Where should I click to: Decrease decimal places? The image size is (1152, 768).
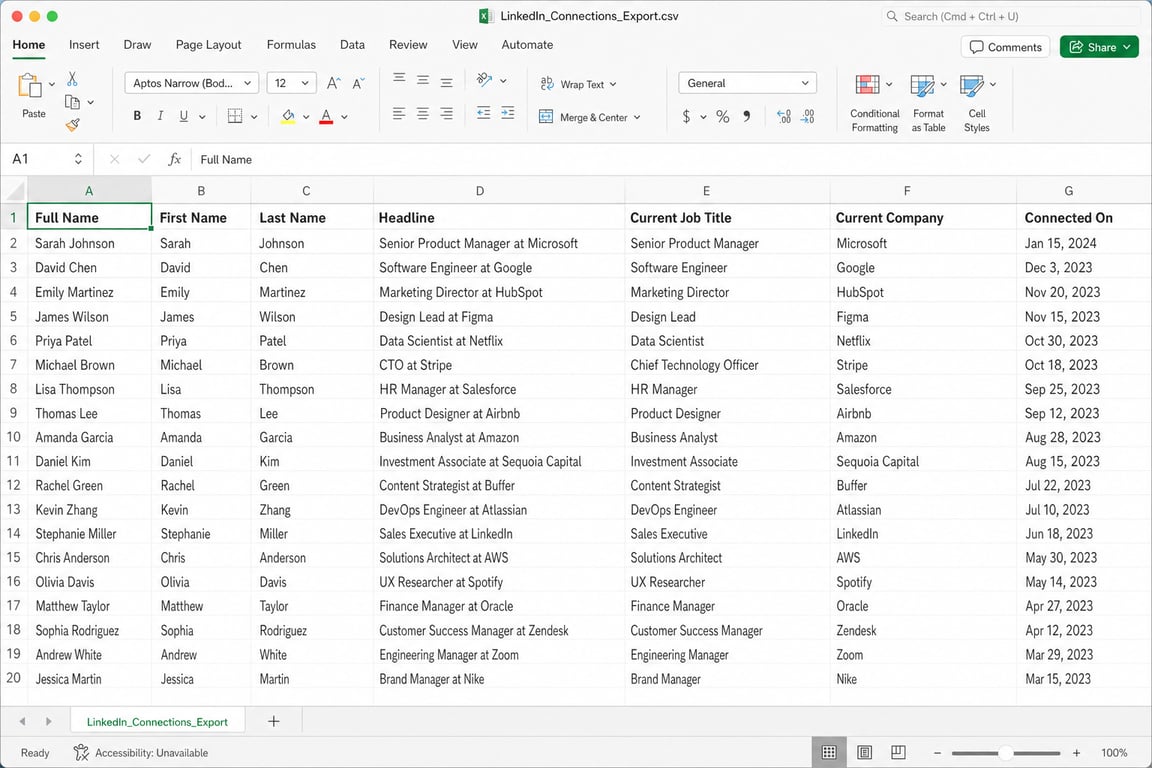807,116
